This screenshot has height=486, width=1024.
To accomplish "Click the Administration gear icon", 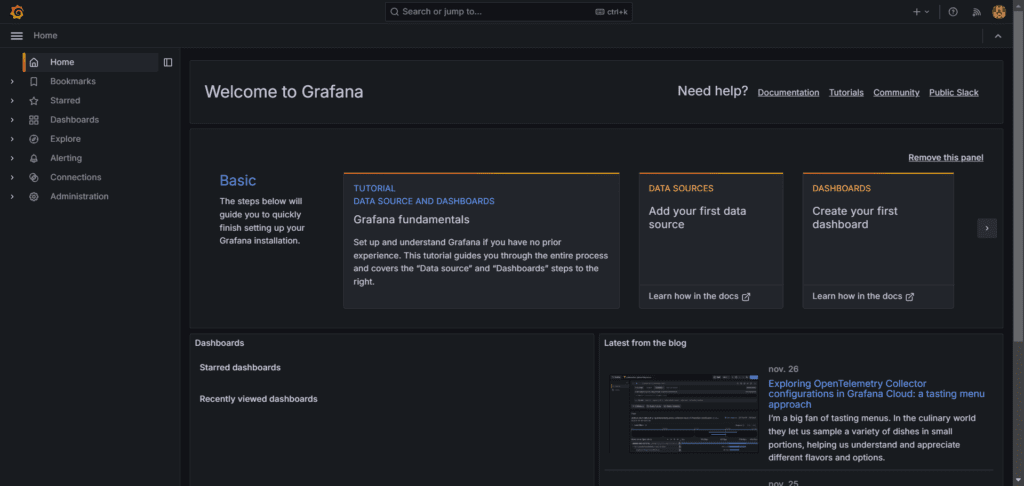I will [x=34, y=197].
